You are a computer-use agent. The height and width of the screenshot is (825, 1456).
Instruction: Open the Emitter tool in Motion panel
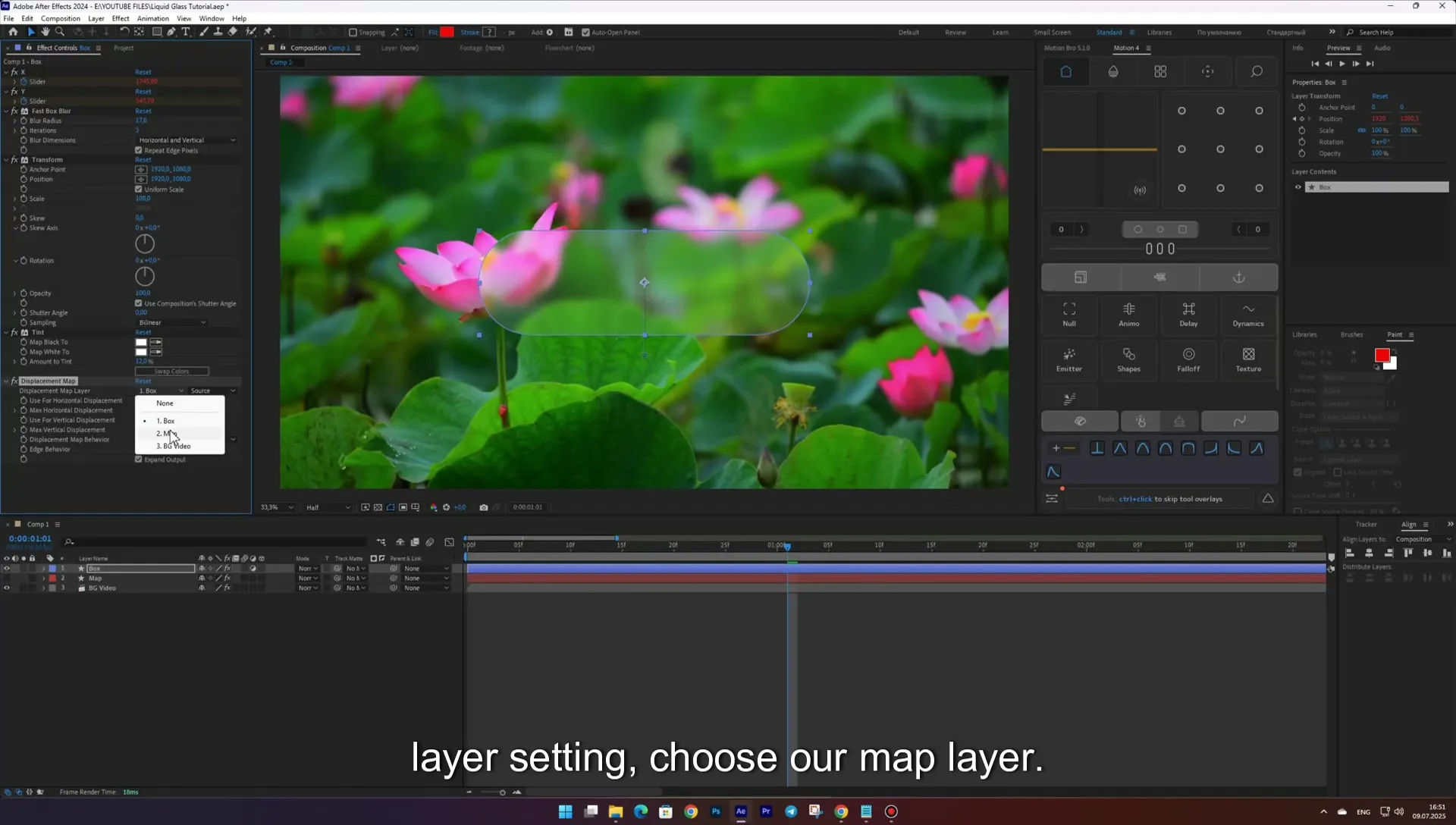(1069, 359)
